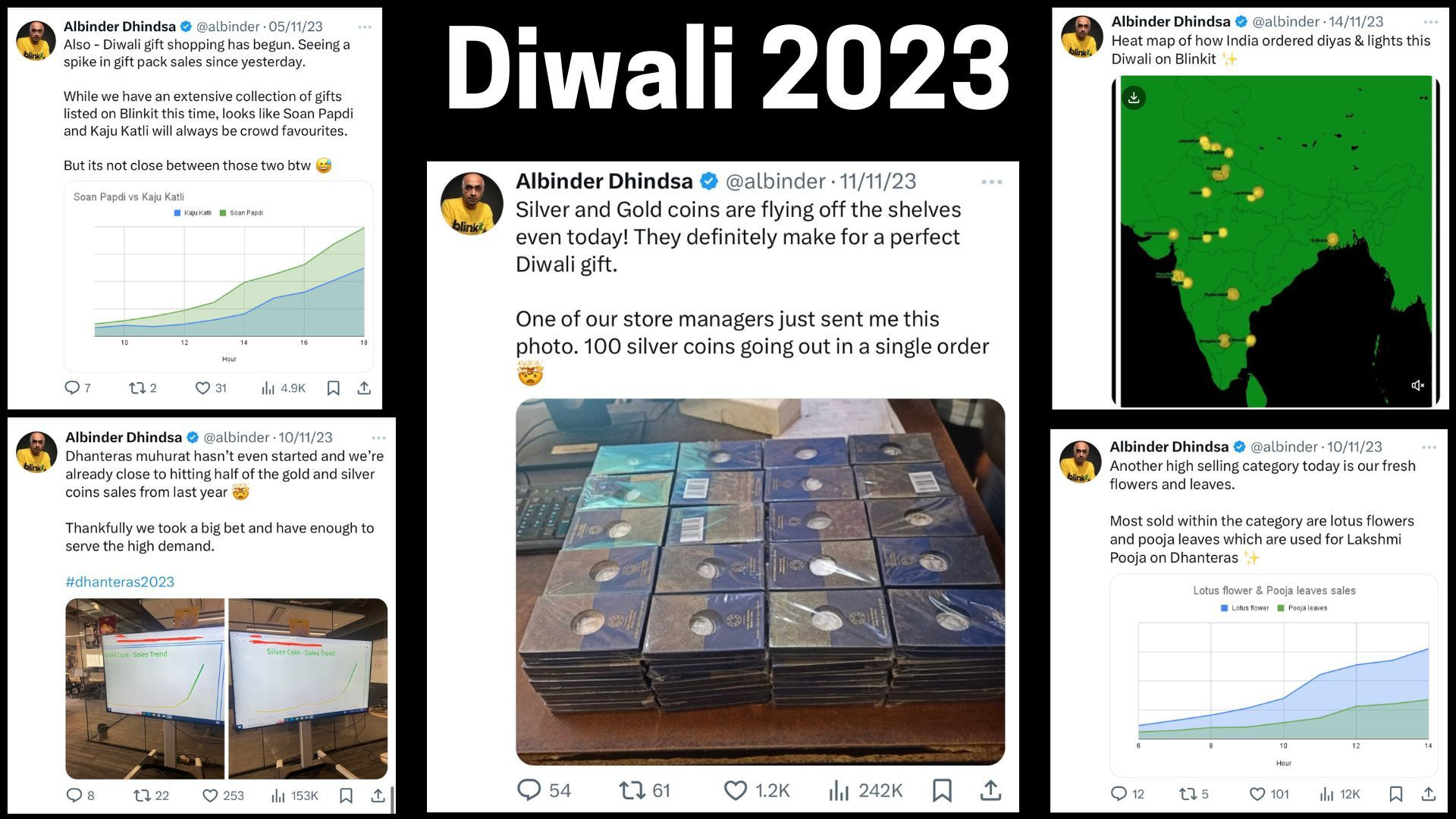Viewport: 1456px width, 819px height.
Task: Open @albinder handle on the 14/11/23 tweet
Action: point(1285,22)
